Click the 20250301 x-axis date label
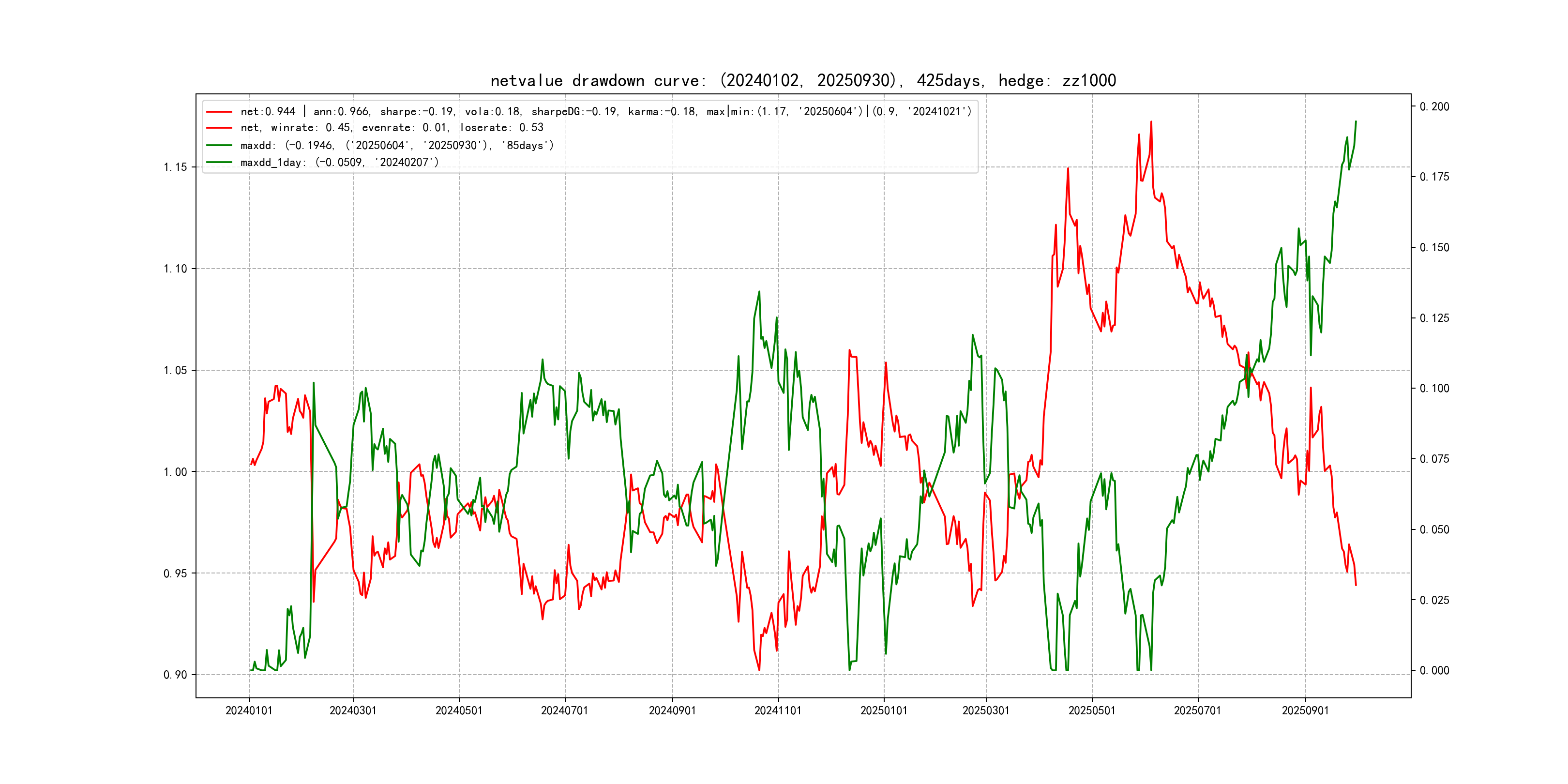 click(x=985, y=710)
